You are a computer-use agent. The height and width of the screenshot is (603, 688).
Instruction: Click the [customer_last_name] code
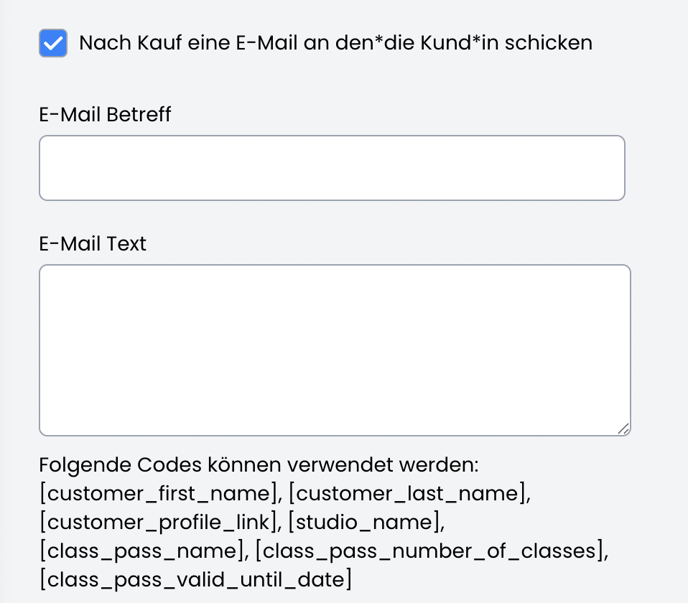[409, 493]
